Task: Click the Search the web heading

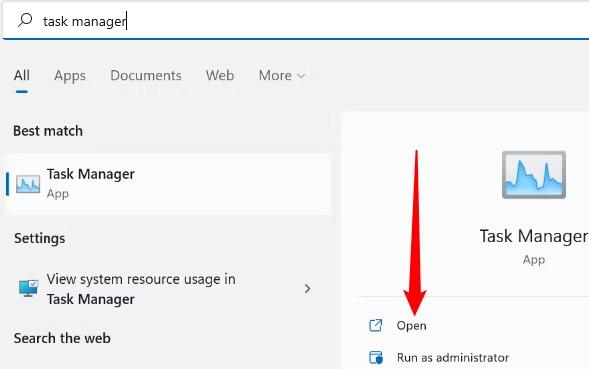Action: [62, 338]
